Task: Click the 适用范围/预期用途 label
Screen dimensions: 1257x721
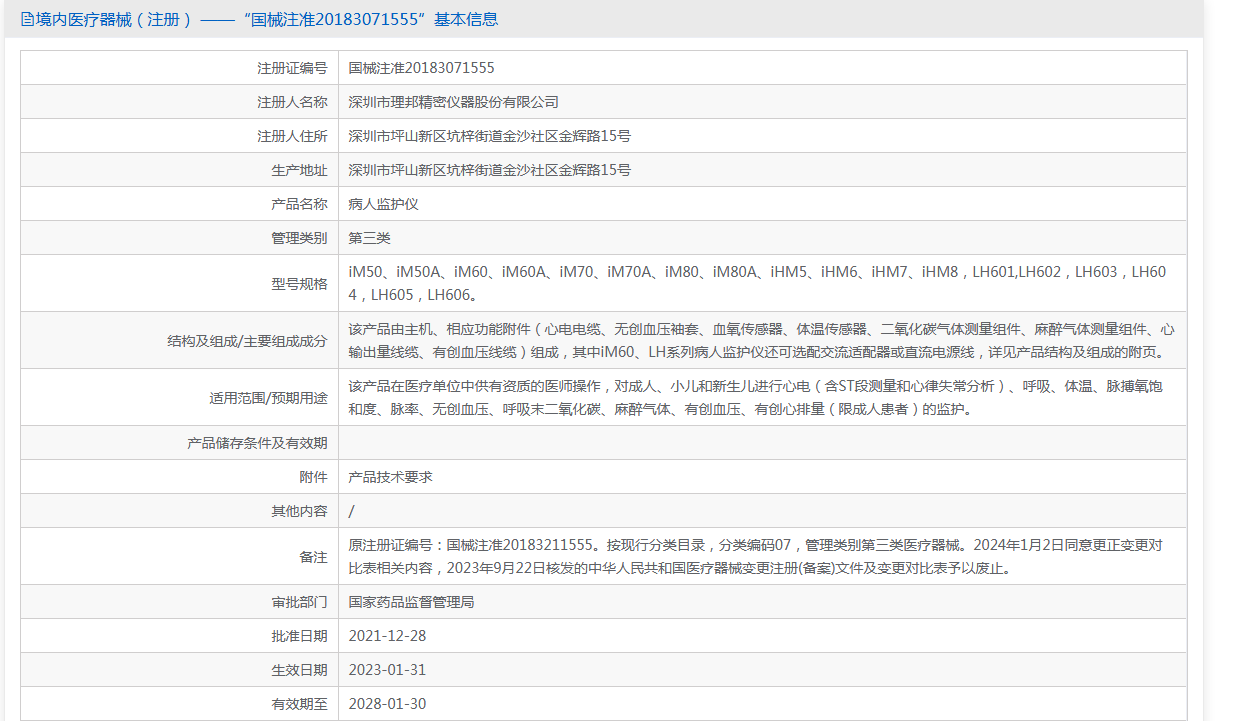Action: [x=268, y=398]
